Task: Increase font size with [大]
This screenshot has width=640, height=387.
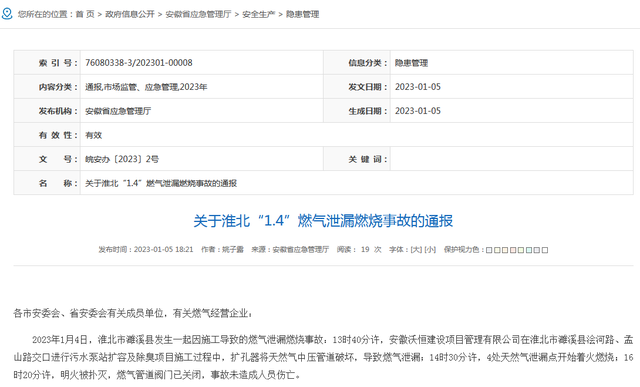Action: click(x=416, y=249)
